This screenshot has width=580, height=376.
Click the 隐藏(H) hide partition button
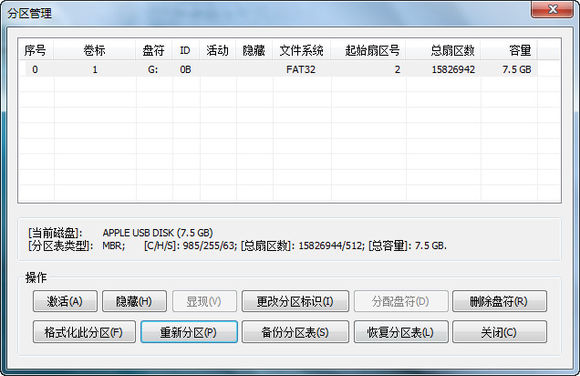point(134,301)
